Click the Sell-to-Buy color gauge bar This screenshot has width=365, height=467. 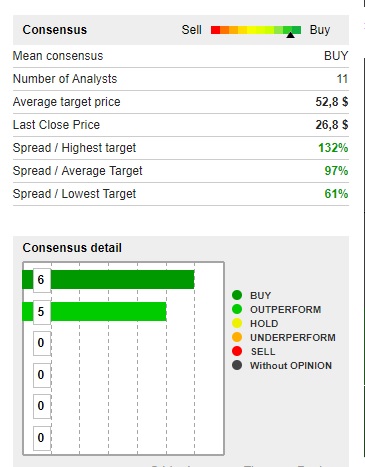[256, 30]
